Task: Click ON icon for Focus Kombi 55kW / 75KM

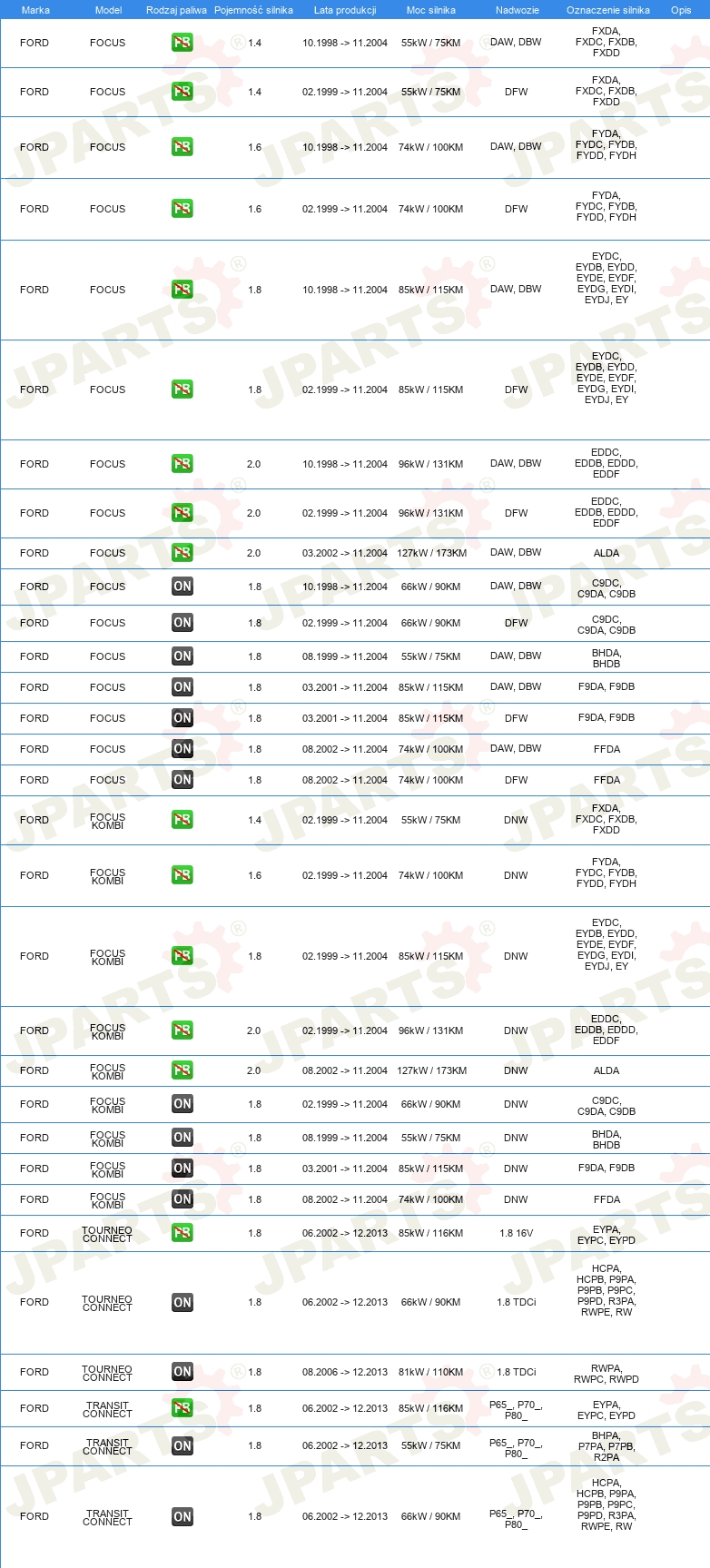Action: click(182, 1138)
